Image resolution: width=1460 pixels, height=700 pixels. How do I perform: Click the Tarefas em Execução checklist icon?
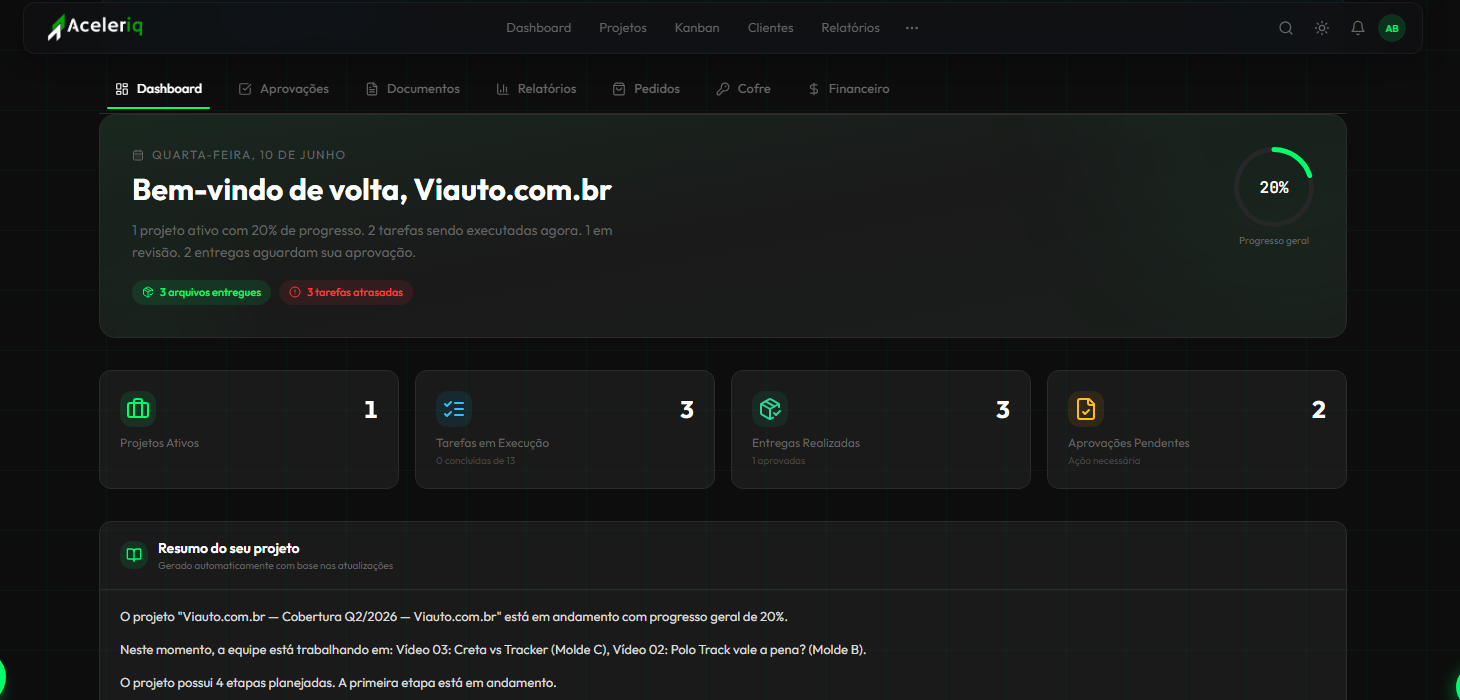click(x=454, y=409)
